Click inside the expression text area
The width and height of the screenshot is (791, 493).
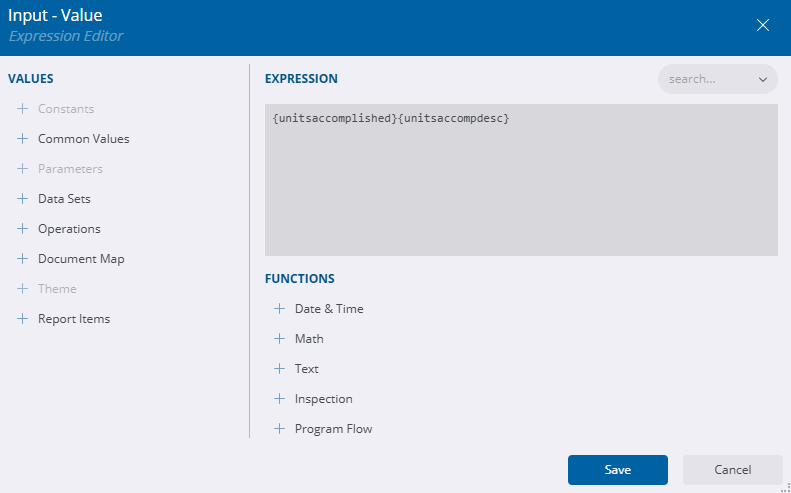click(x=520, y=180)
